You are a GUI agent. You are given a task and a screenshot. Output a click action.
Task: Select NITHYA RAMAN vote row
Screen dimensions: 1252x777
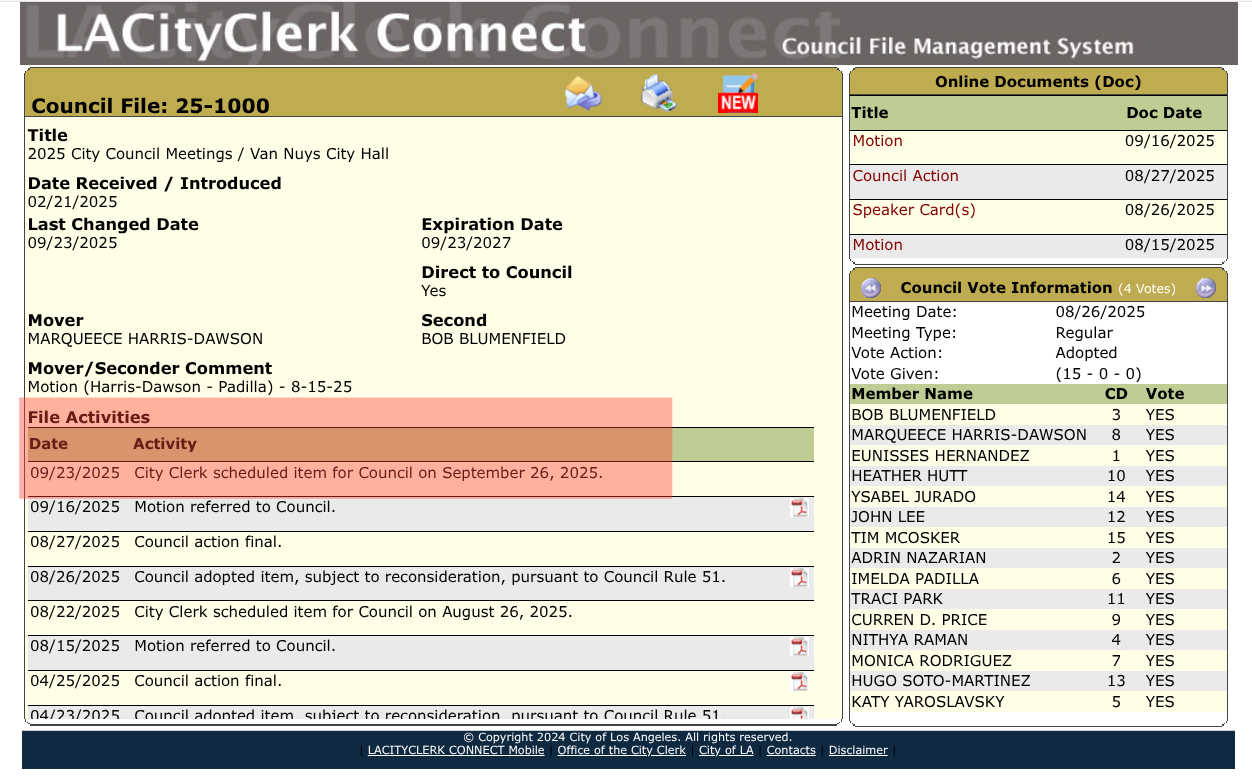(x=1038, y=640)
